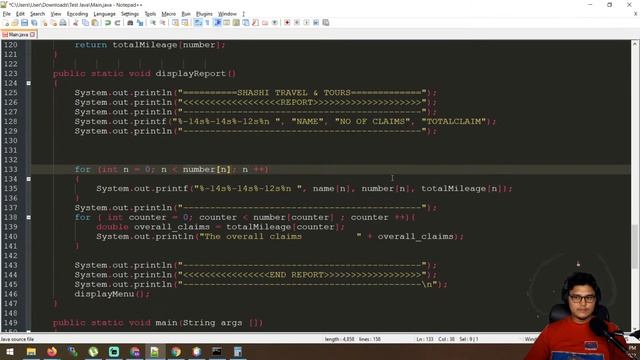The width and height of the screenshot is (640, 360).
Task: Open Firefox from the taskbar
Action: tap(52, 351)
